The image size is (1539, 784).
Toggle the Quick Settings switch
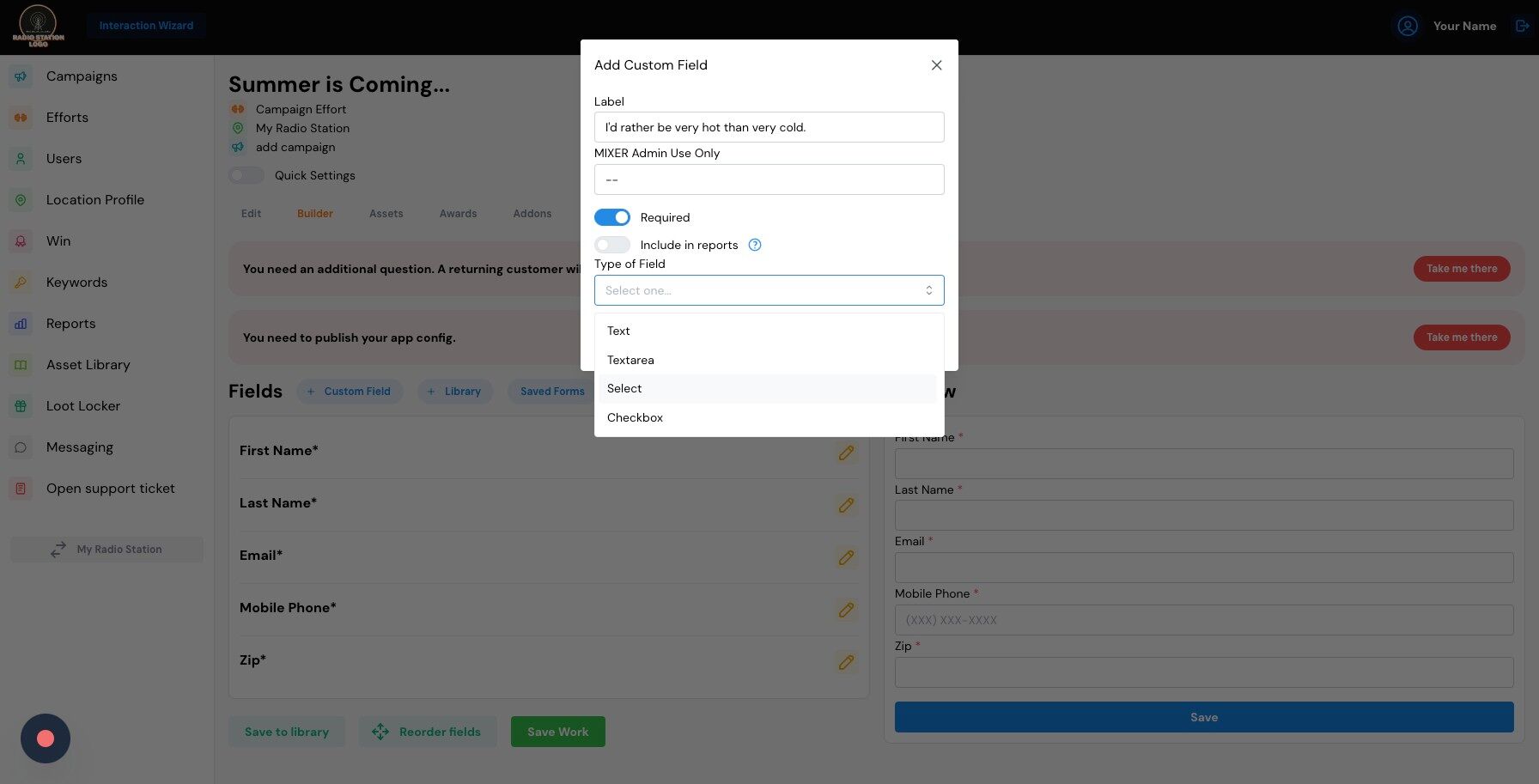[x=246, y=175]
